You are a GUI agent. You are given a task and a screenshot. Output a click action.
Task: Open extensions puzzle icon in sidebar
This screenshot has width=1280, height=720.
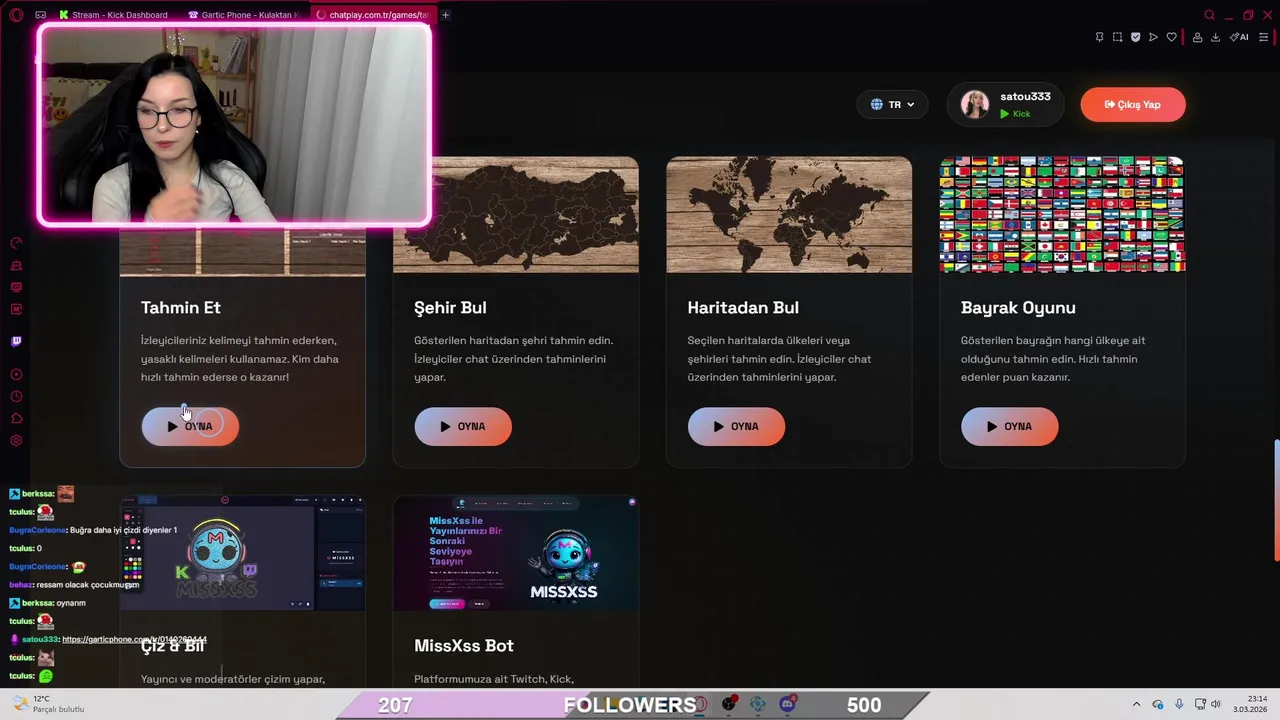(16, 419)
